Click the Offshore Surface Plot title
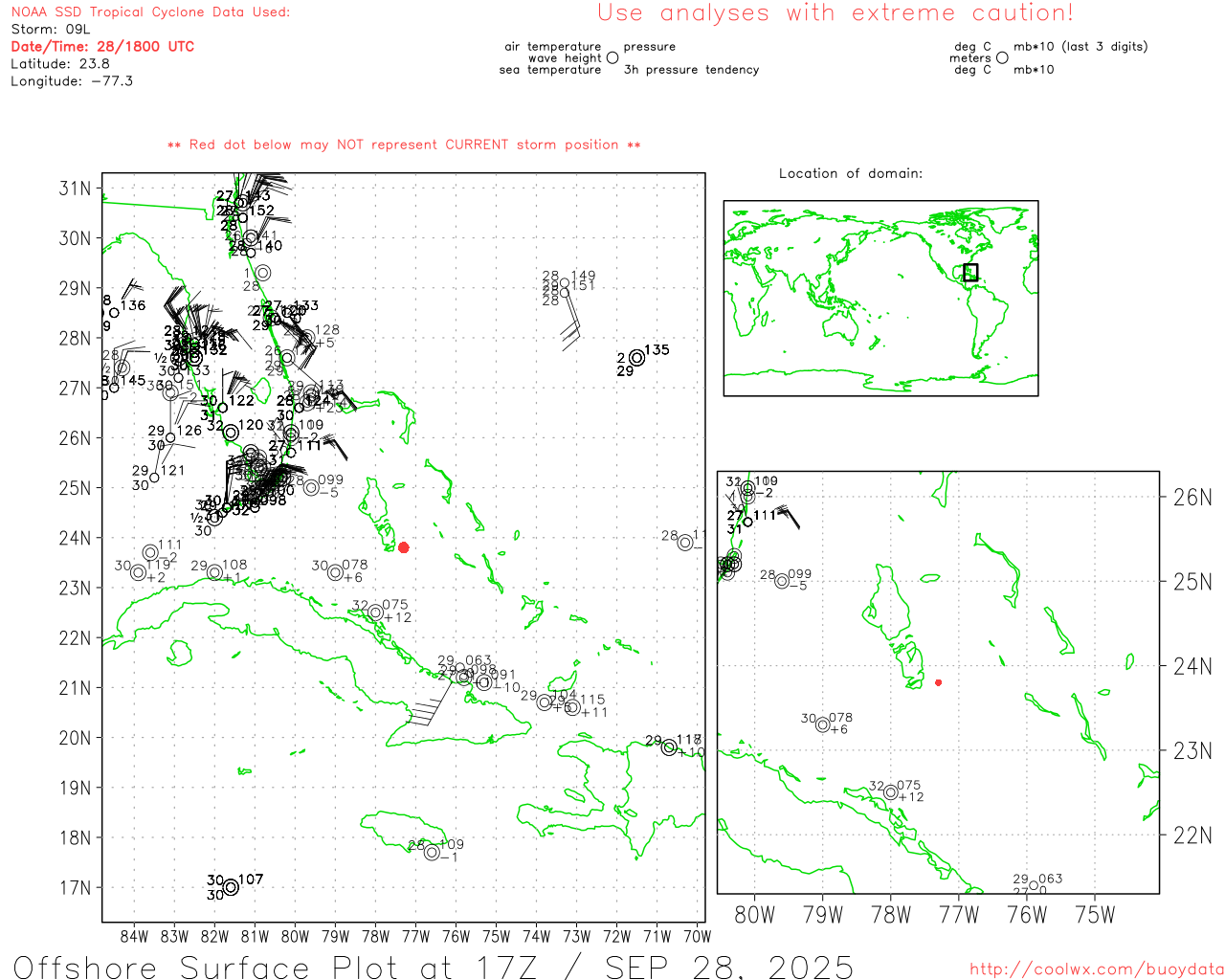The height and width of the screenshot is (980, 1225). (433, 967)
